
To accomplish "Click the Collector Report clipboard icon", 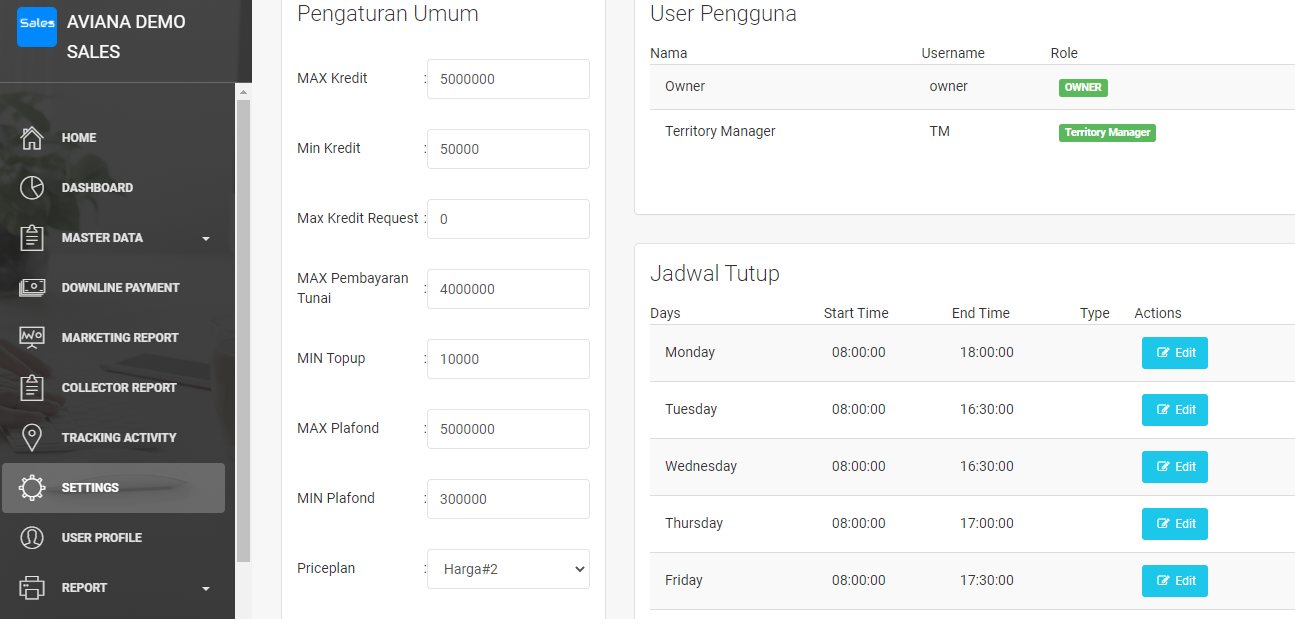I will tap(32, 388).
